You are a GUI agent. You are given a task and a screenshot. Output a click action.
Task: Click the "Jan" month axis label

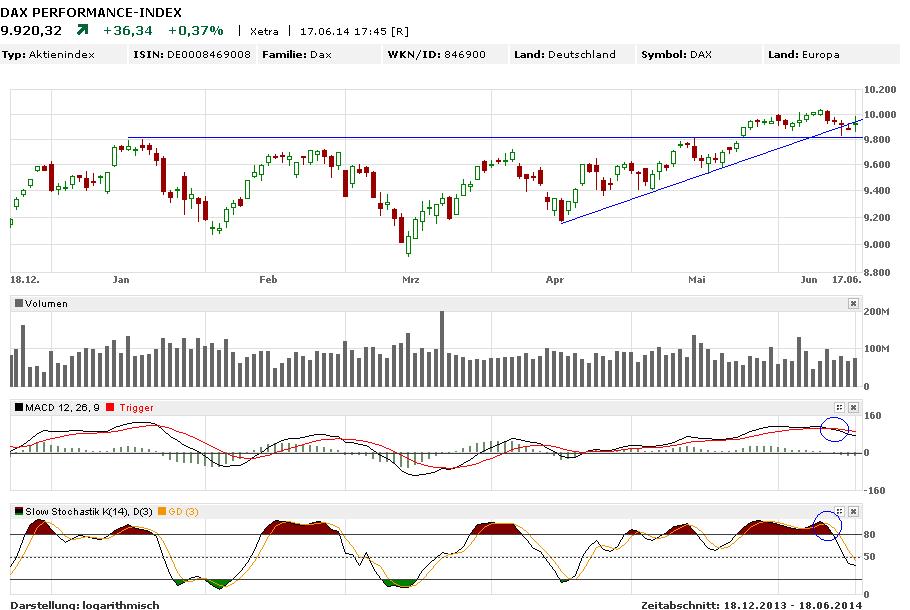pyautogui.click(x=121, y=279)
